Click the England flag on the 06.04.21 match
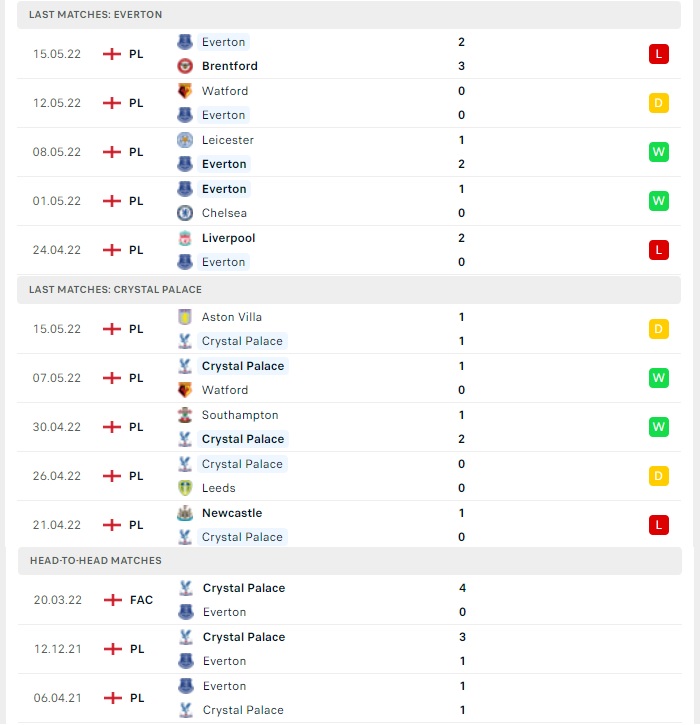The image size is (700, 725). tap(113, 698)
